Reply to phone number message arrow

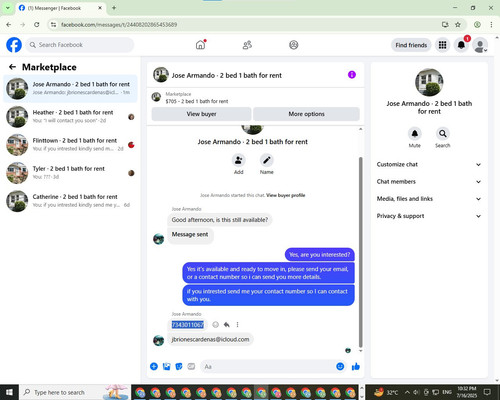click(x=227, y=324)
